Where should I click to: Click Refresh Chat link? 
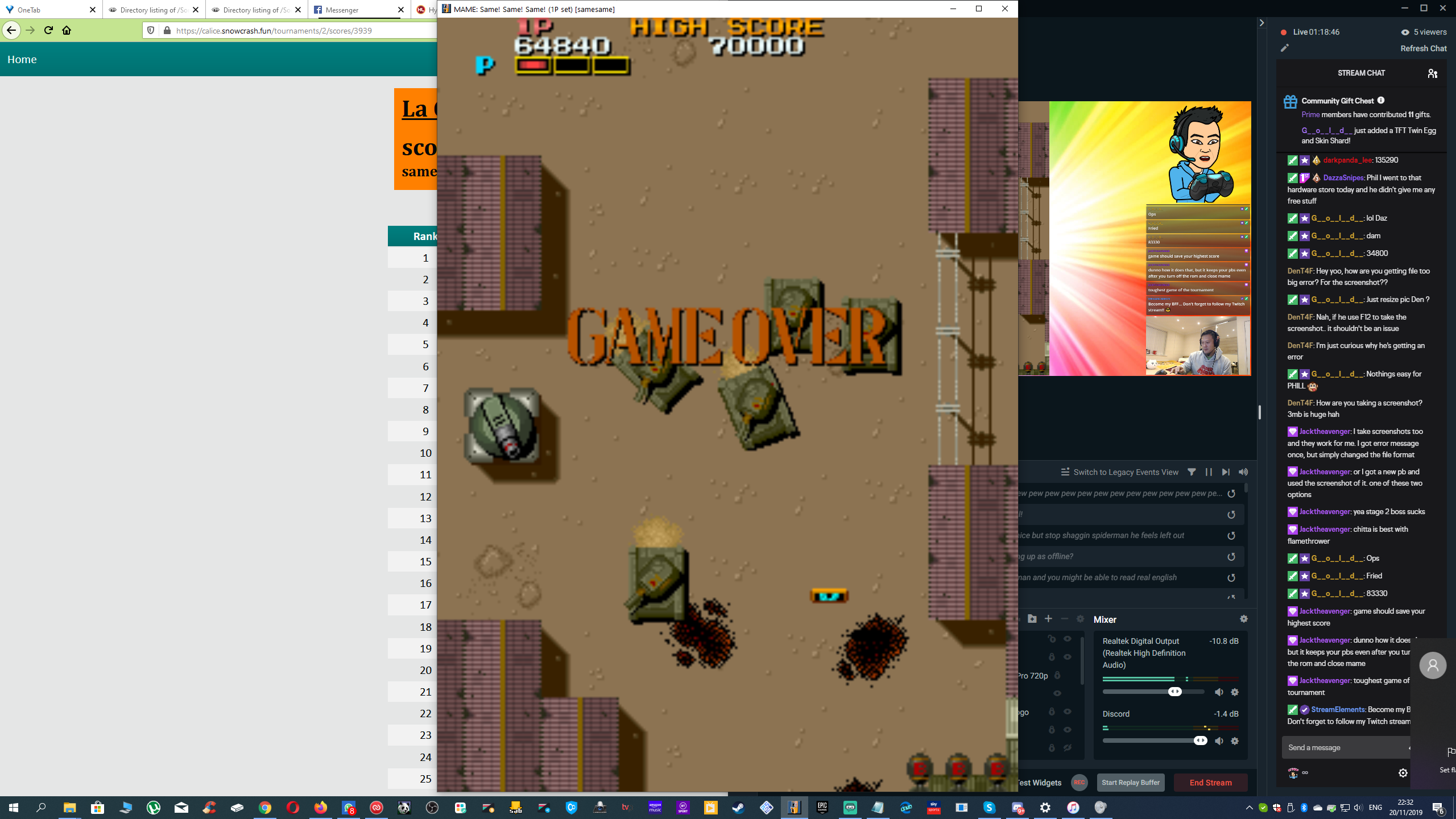click(1424, 48)
